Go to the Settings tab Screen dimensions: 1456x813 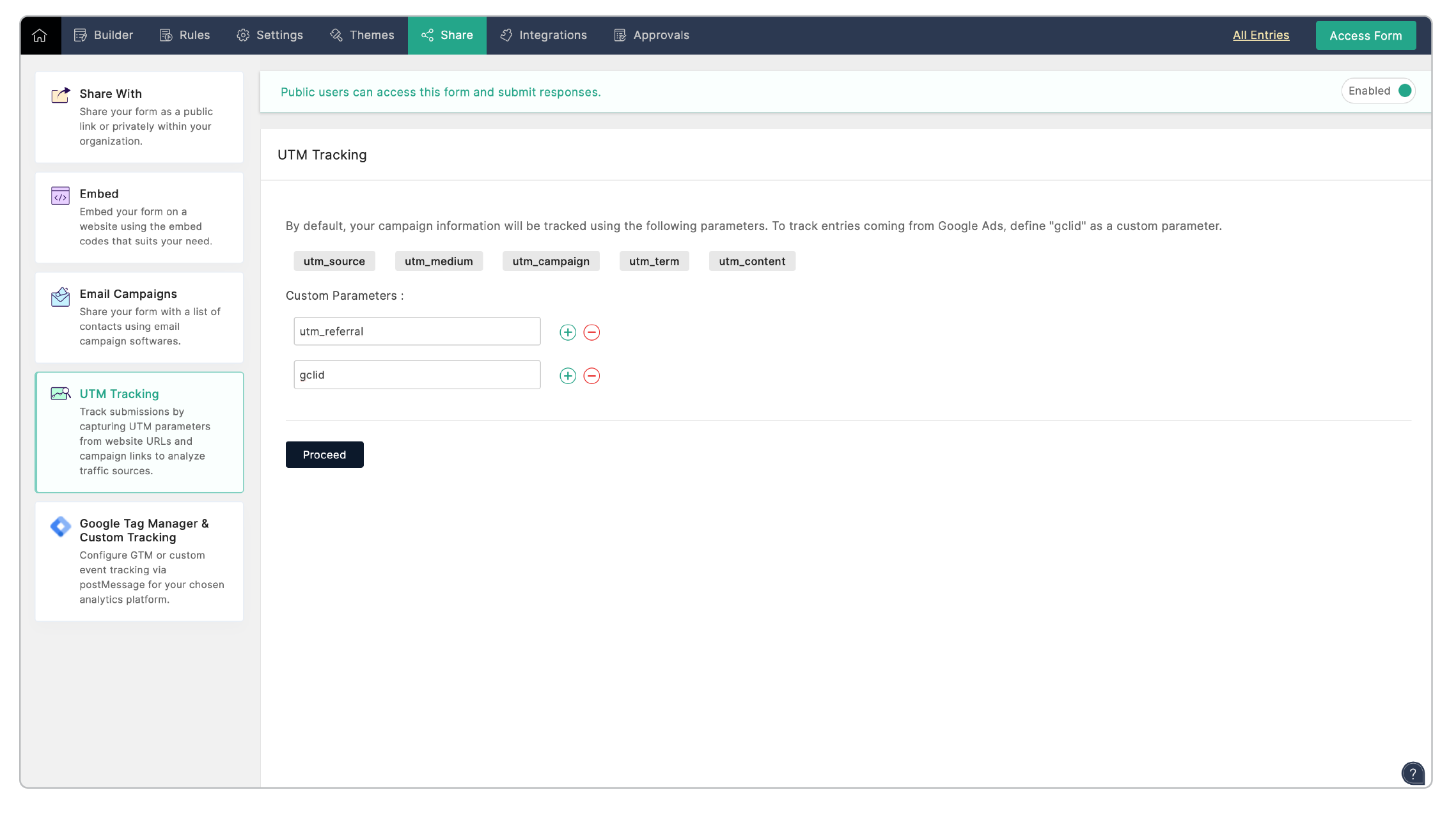click(270, 35)
